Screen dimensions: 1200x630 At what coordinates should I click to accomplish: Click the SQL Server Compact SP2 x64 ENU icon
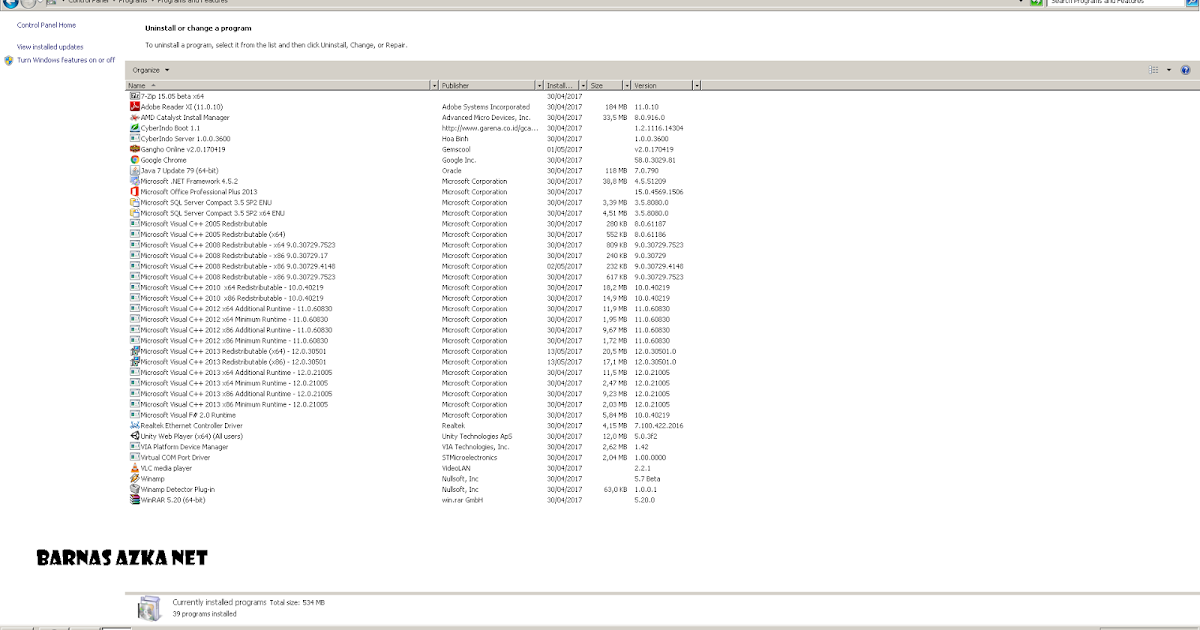[134, 213]
